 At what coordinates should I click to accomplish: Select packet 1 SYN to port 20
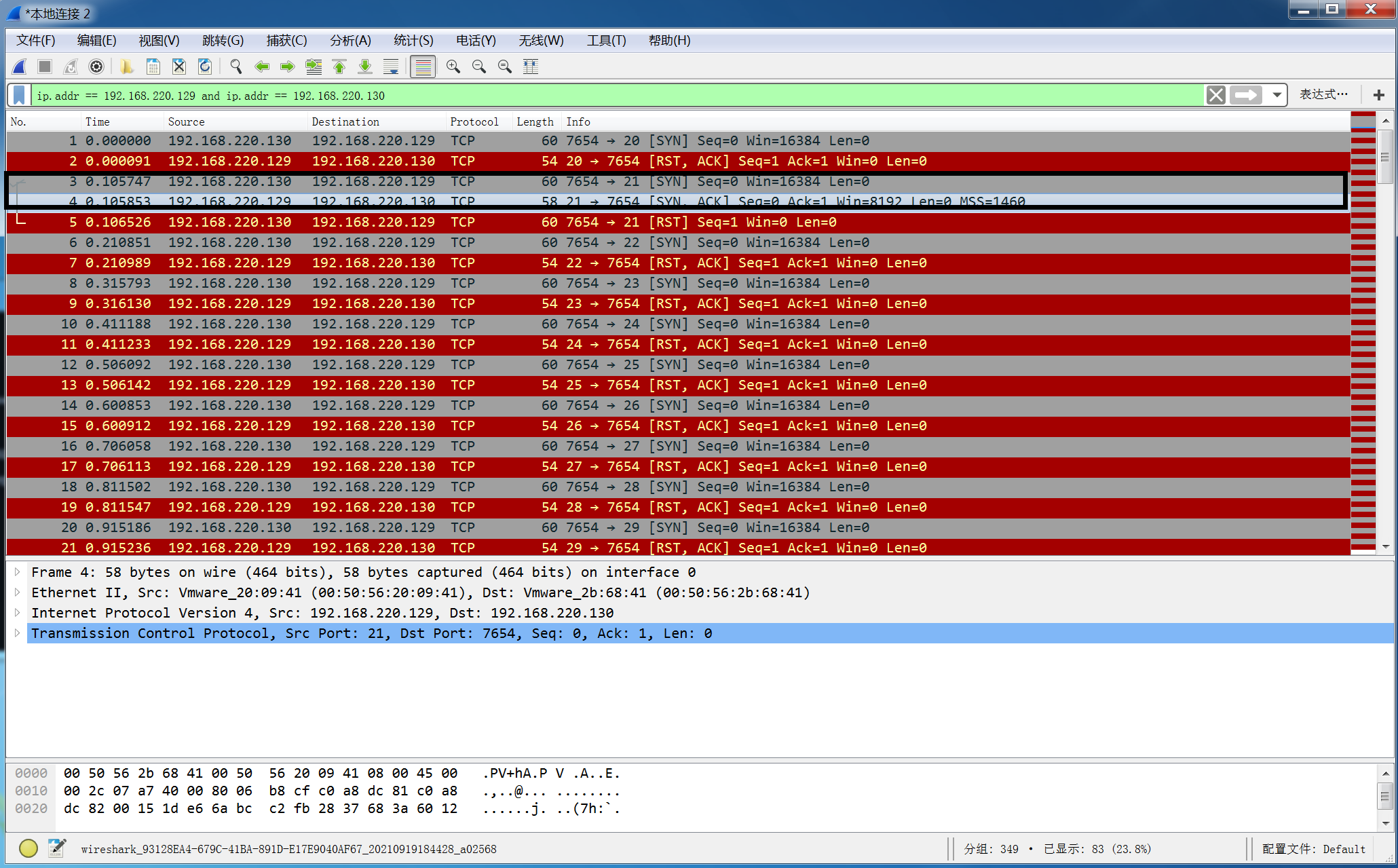(x=678, y=141)
